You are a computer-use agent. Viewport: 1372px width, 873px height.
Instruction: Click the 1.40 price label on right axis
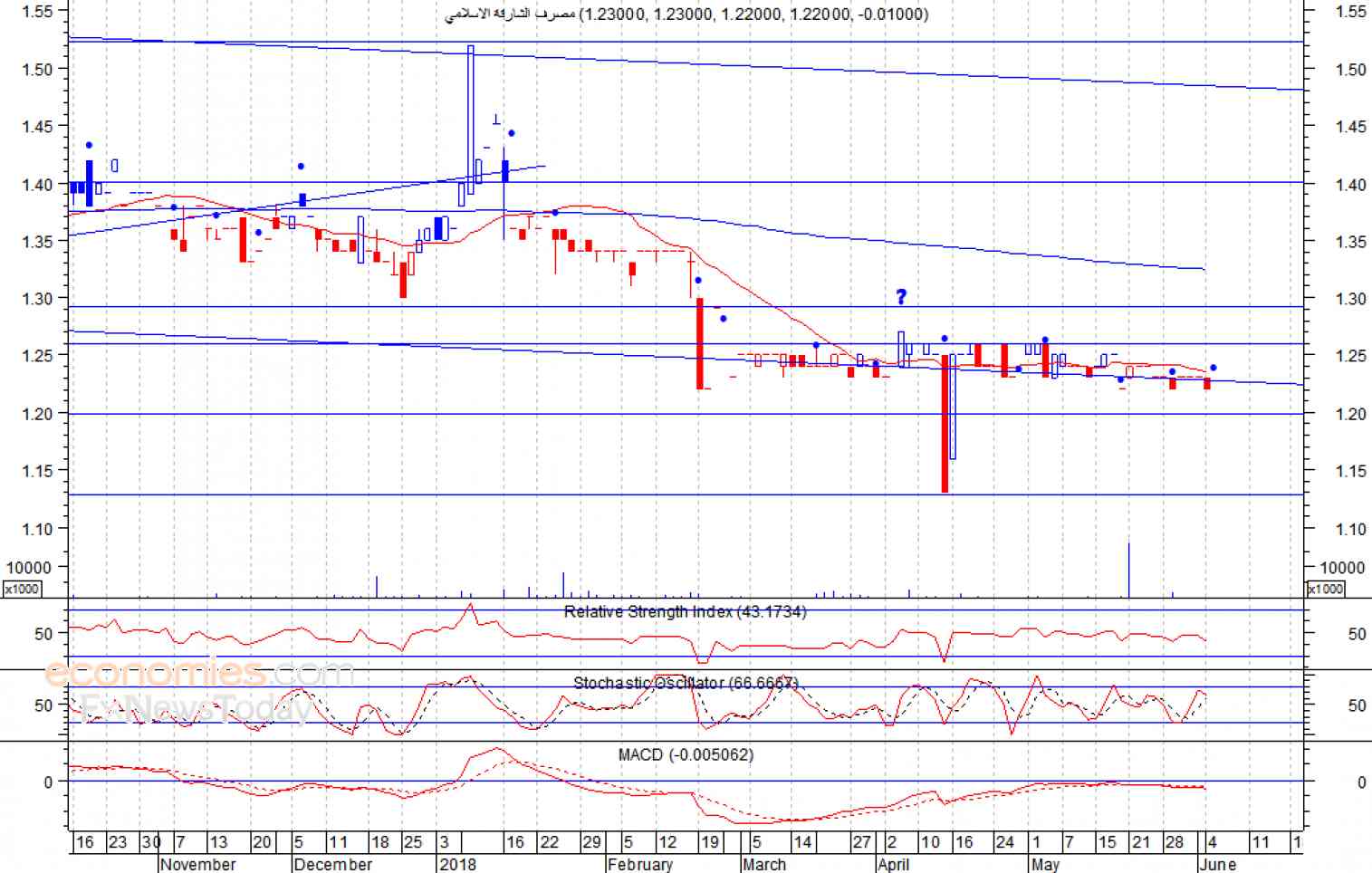1350,185
